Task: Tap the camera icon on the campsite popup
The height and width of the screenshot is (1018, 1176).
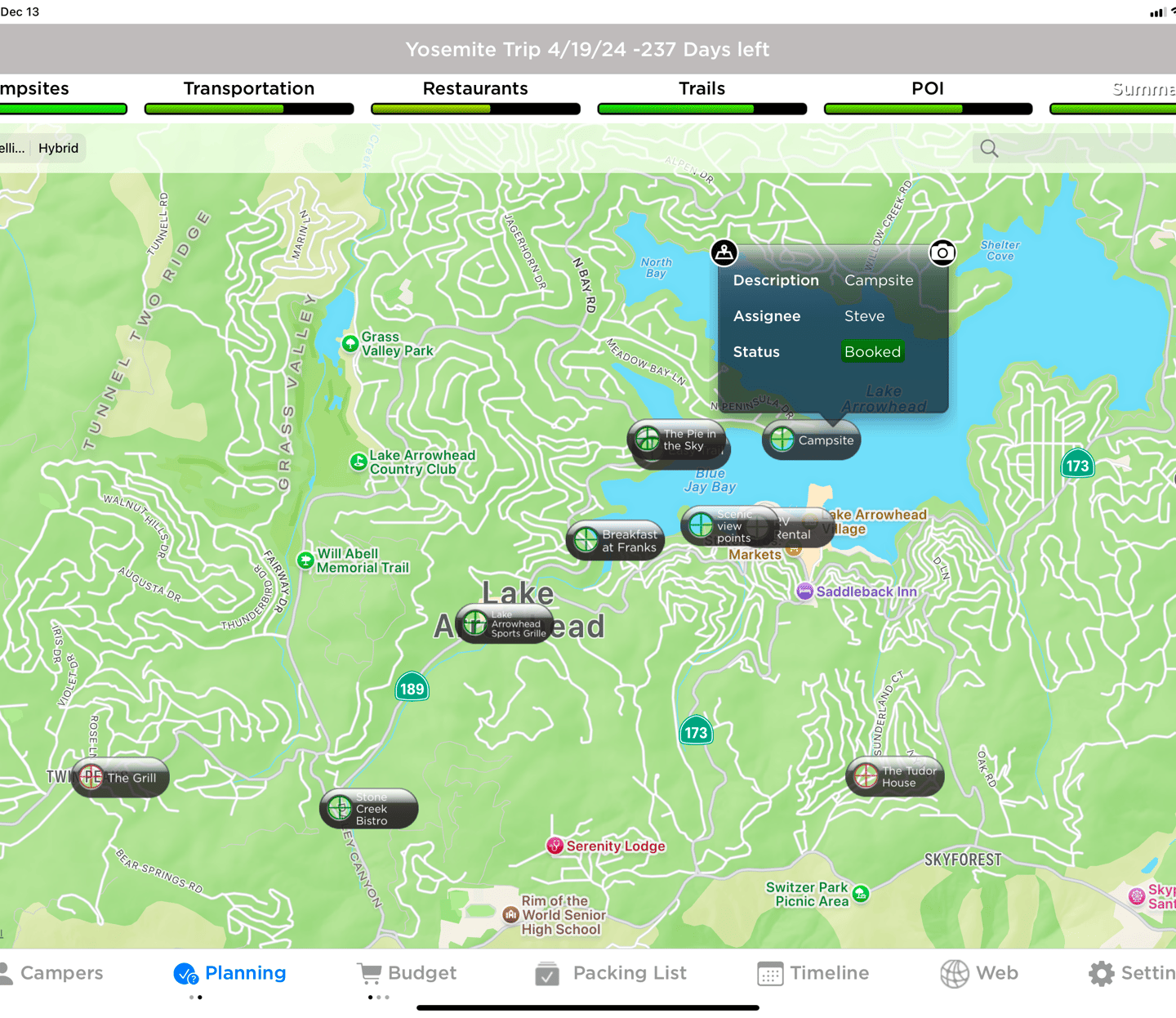Action: 942,252
